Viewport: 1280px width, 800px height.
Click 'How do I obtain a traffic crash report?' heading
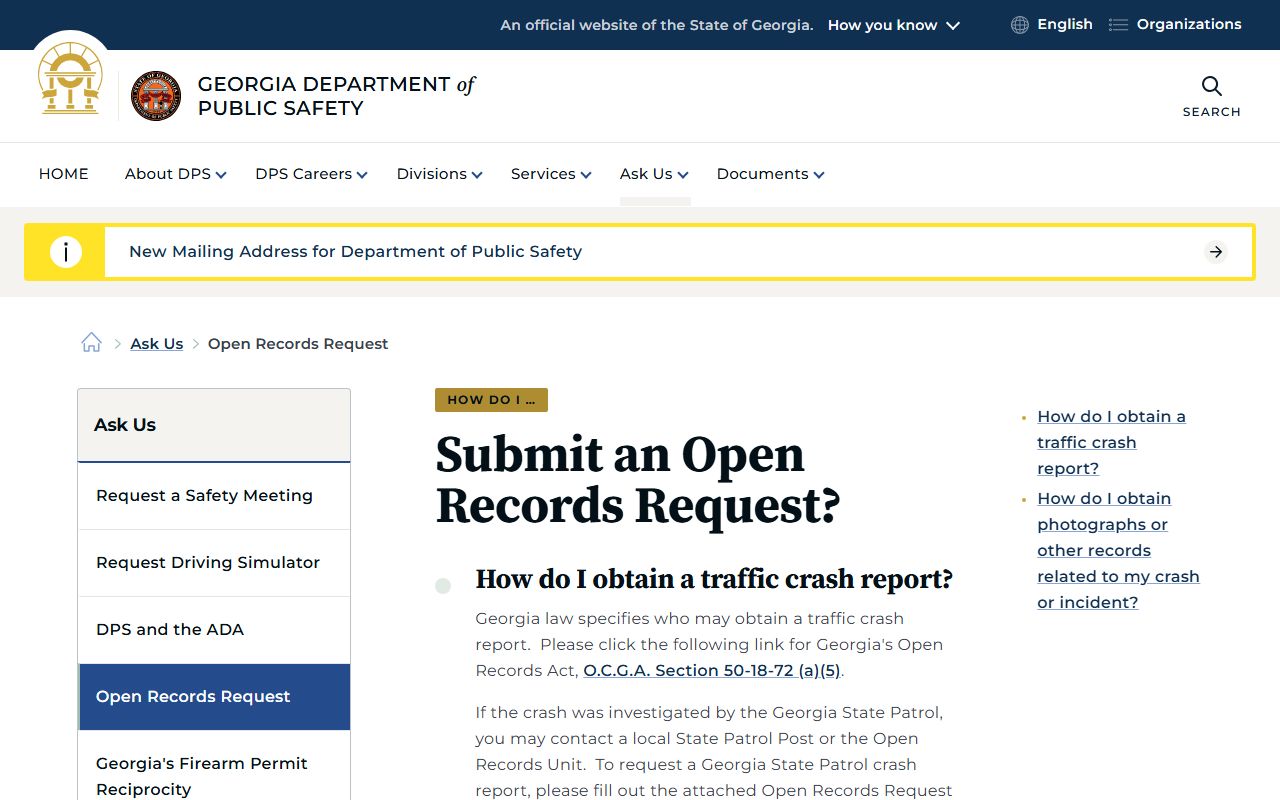tap(714, 579)
